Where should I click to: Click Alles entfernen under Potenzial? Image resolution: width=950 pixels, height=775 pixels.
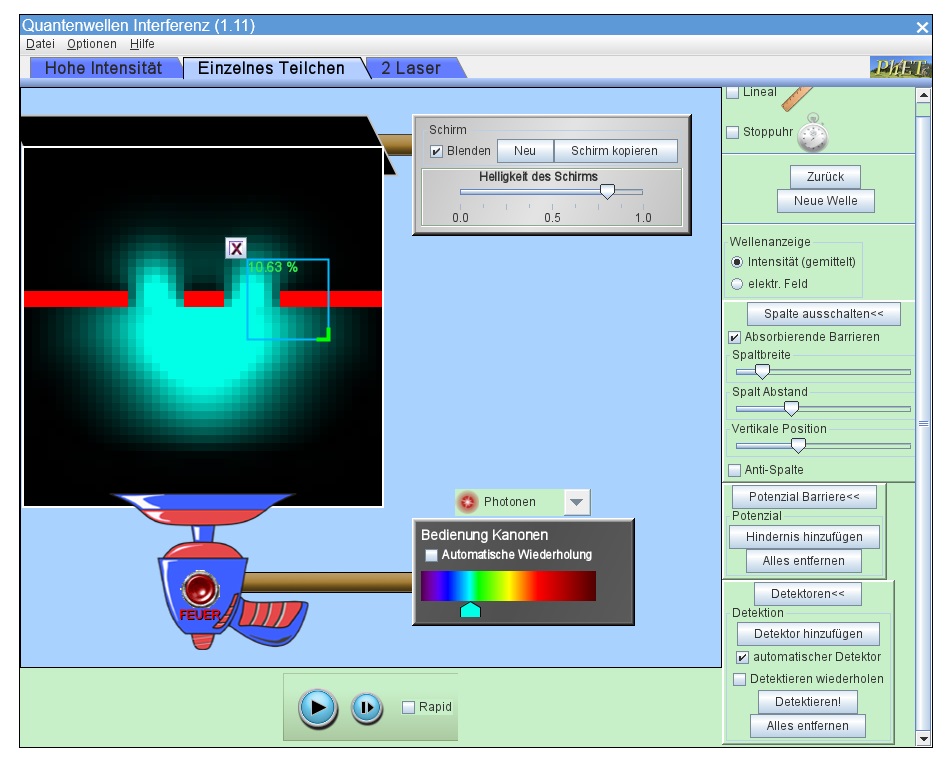(x=803, y=561)
